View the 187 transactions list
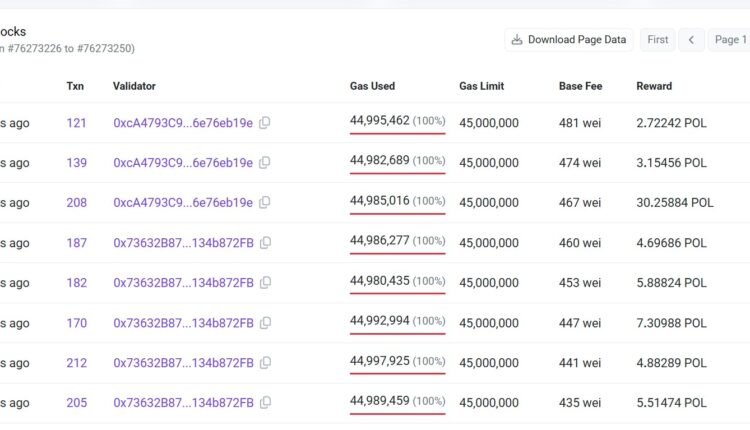The height and width of the screenshot is (430, 750). pos(76,243)
